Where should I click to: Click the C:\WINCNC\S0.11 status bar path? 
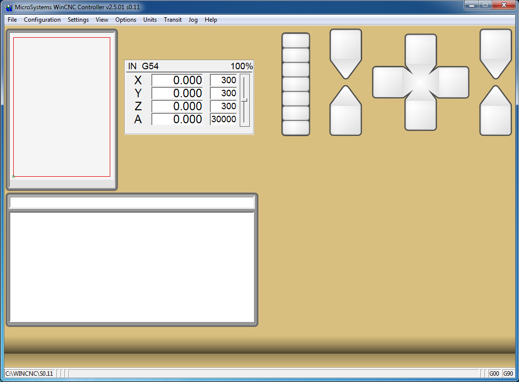click(29, 373)
